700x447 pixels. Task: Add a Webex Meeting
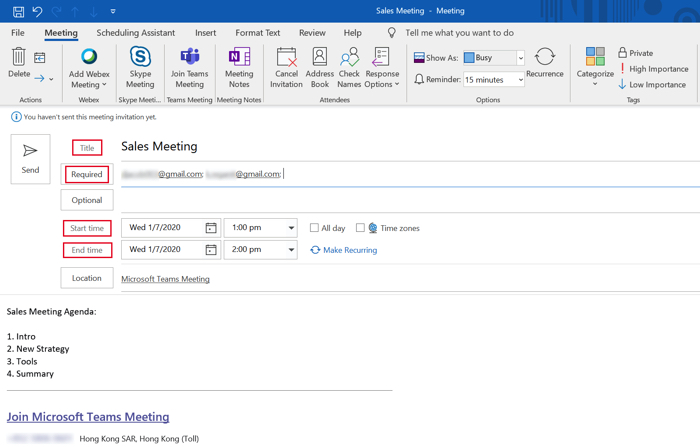[x=89, y=68]
